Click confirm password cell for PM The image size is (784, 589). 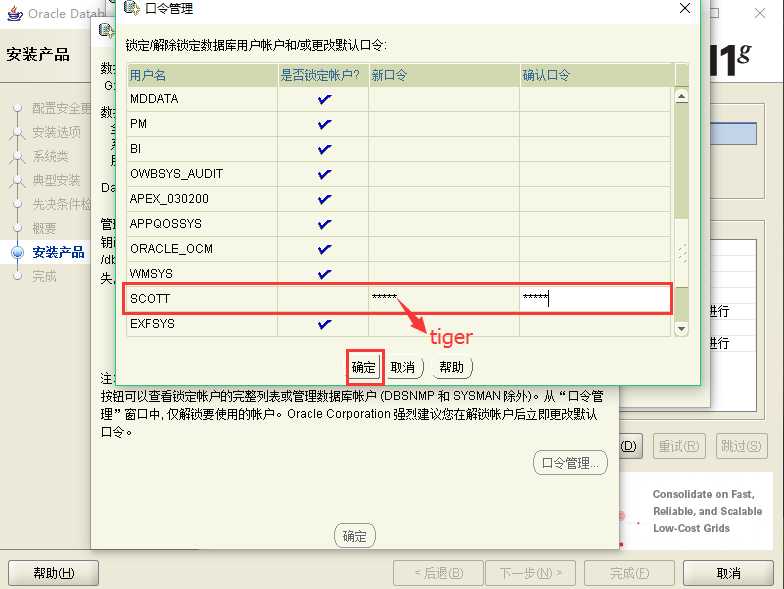[x=595, y=124]
